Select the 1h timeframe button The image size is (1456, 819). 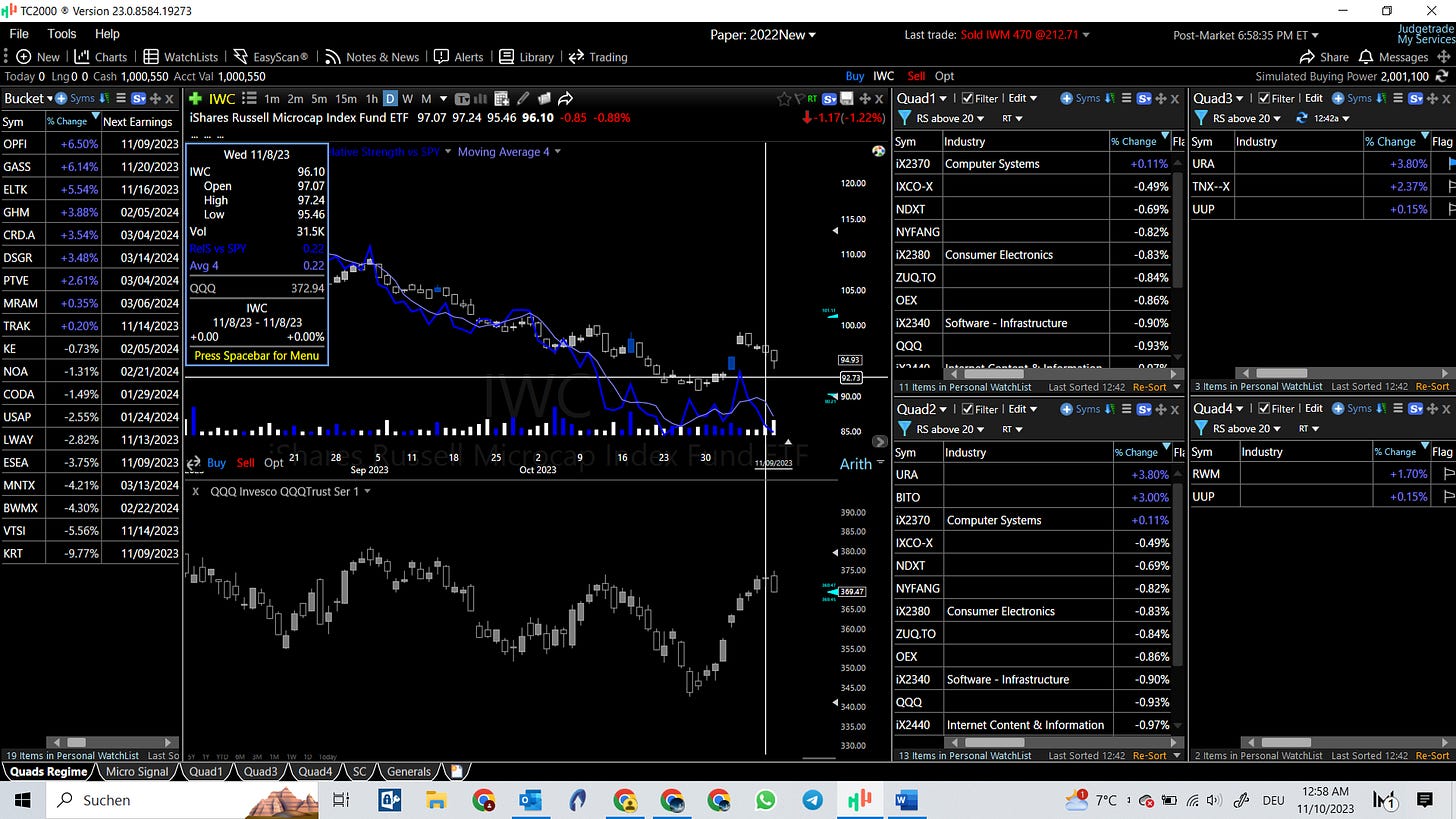coord(371,98)
